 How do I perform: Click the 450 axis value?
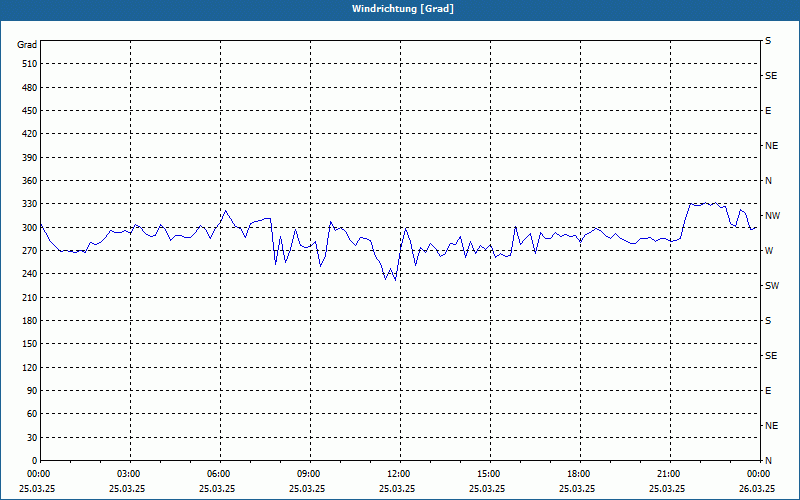click(x=29, y=111)
